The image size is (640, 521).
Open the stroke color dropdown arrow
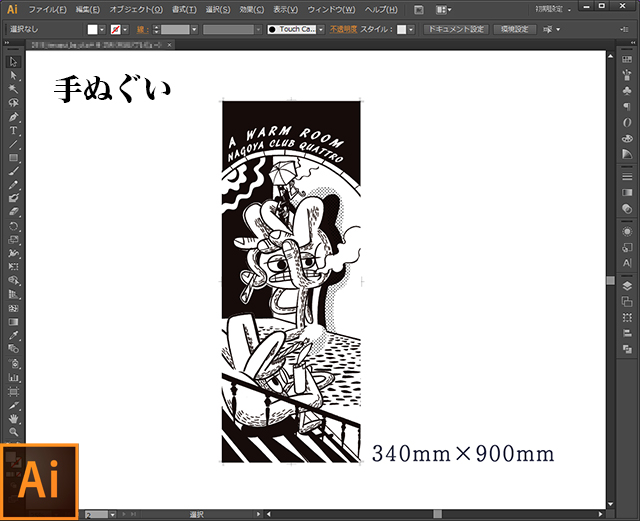(125, 29)
